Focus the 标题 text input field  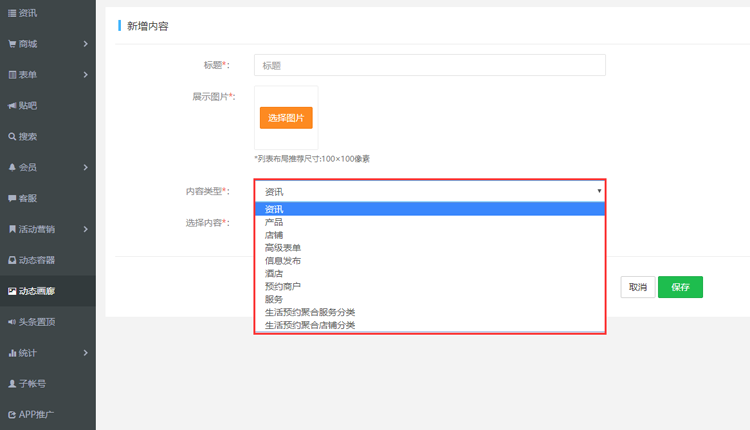pyautogui.click(x=430, y=65)
